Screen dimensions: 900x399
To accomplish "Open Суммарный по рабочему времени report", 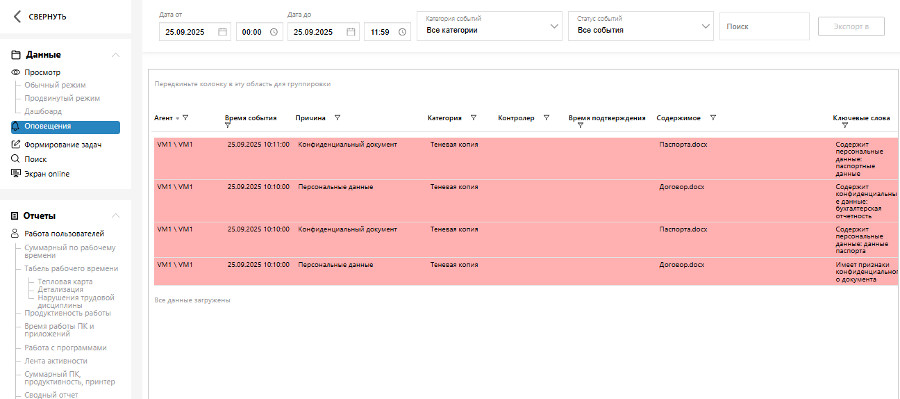I will pyautogui.click(x=70, y=251).
